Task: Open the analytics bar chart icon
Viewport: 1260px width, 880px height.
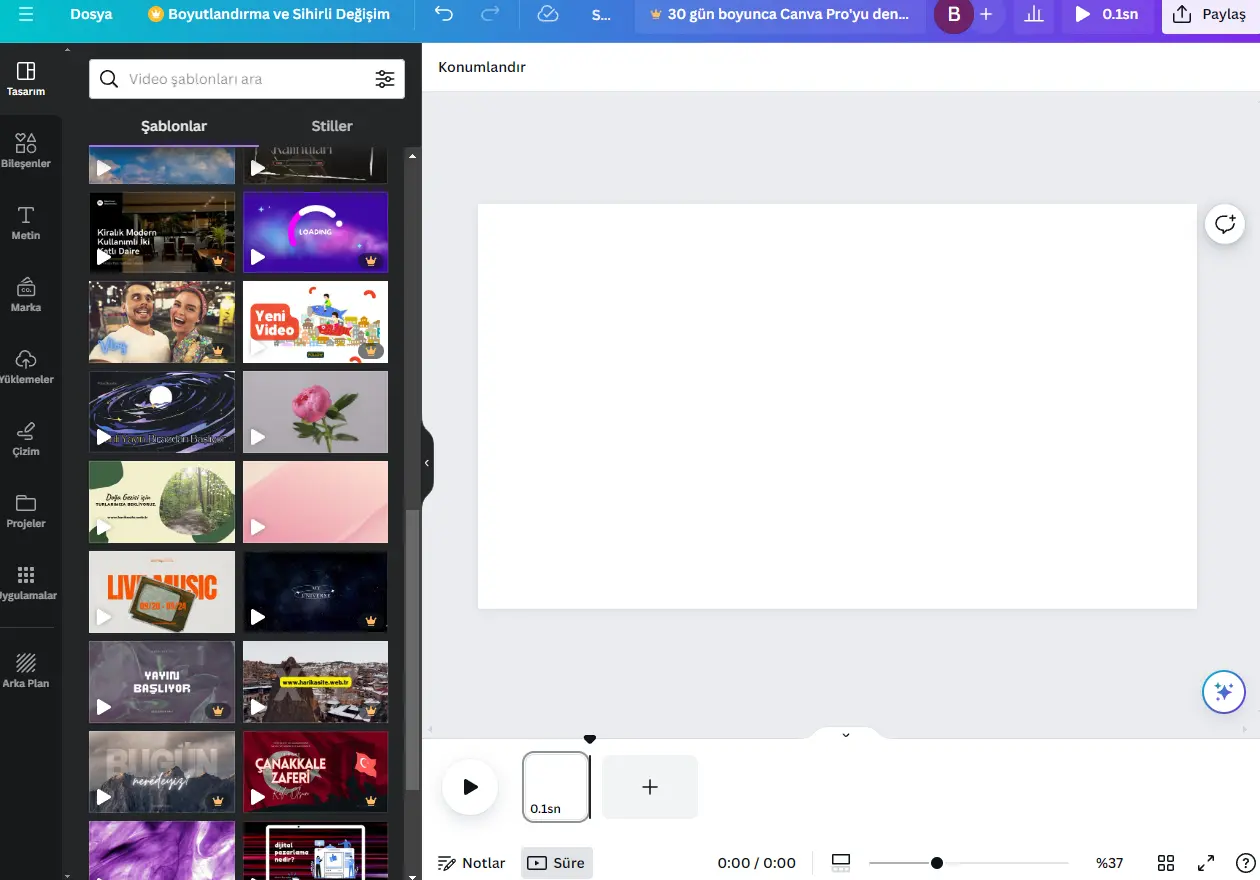Action: (1033, 15)
